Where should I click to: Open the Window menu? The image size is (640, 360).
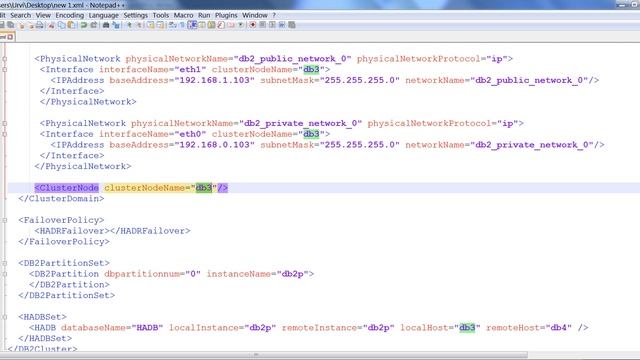coord(255,15)
